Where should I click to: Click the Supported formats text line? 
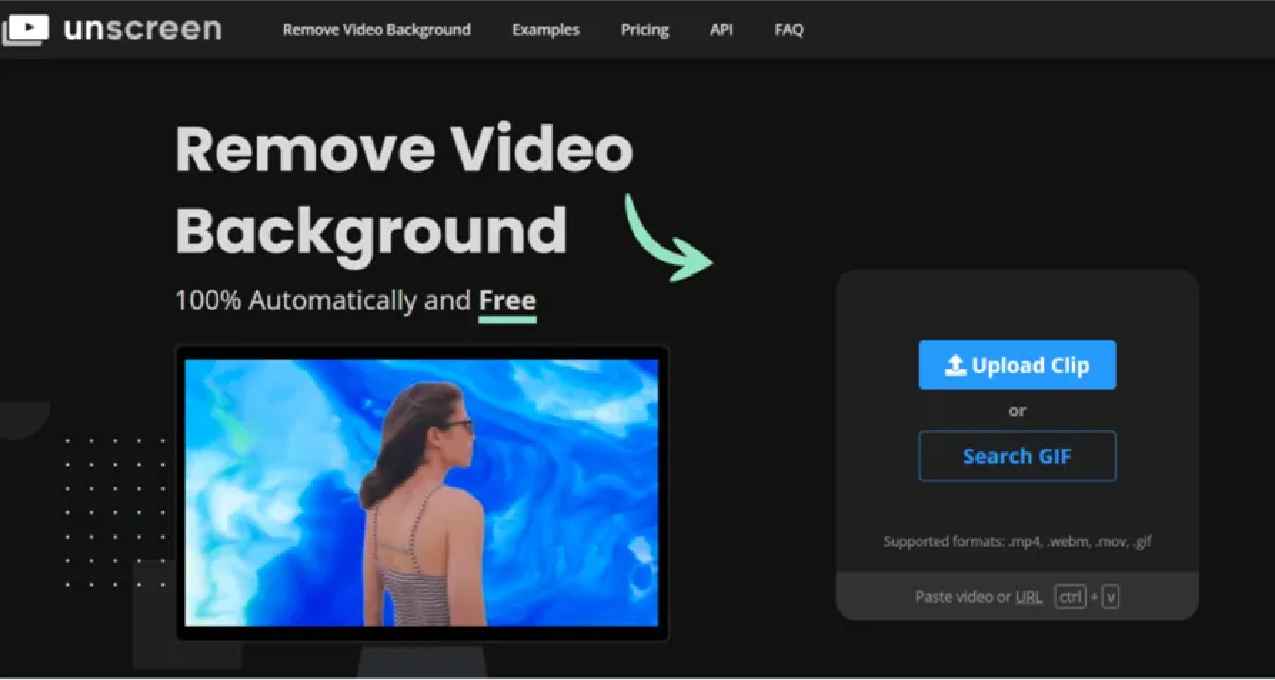click(1017, 542)
